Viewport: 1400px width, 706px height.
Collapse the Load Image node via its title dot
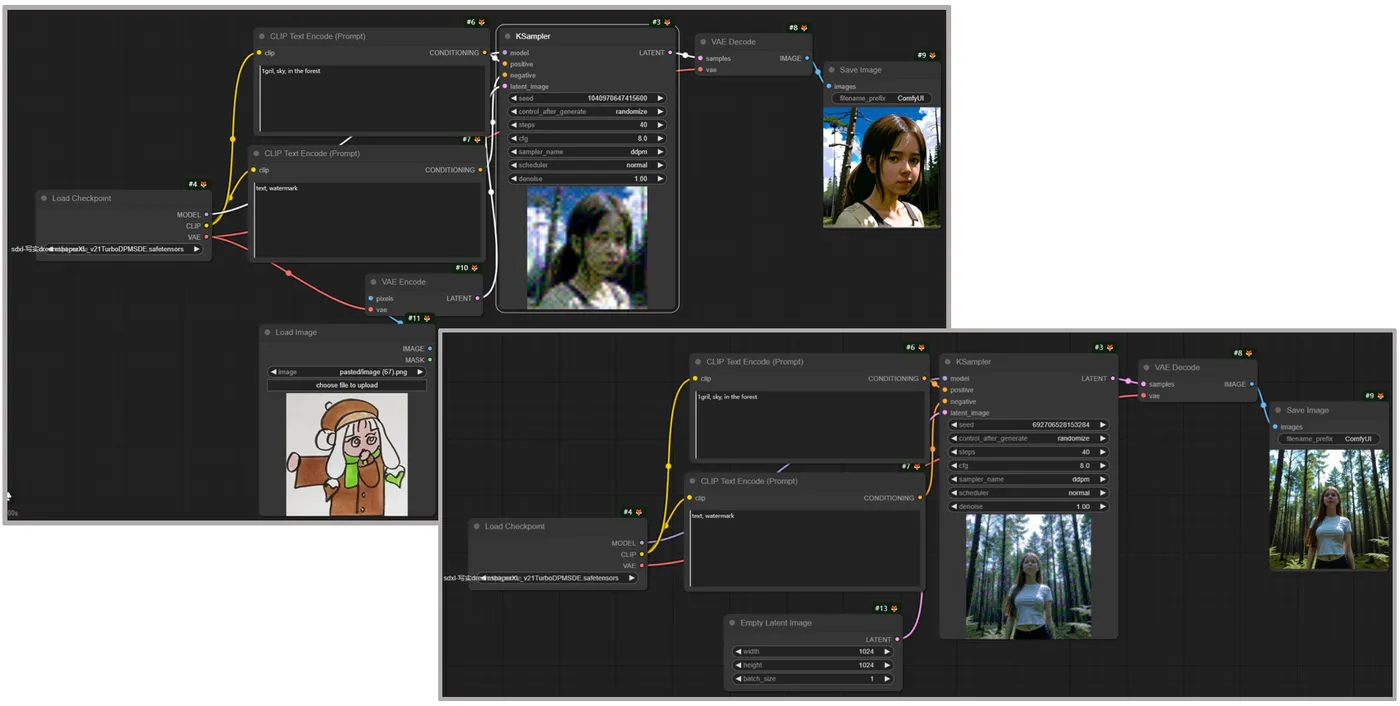[268, 332]
